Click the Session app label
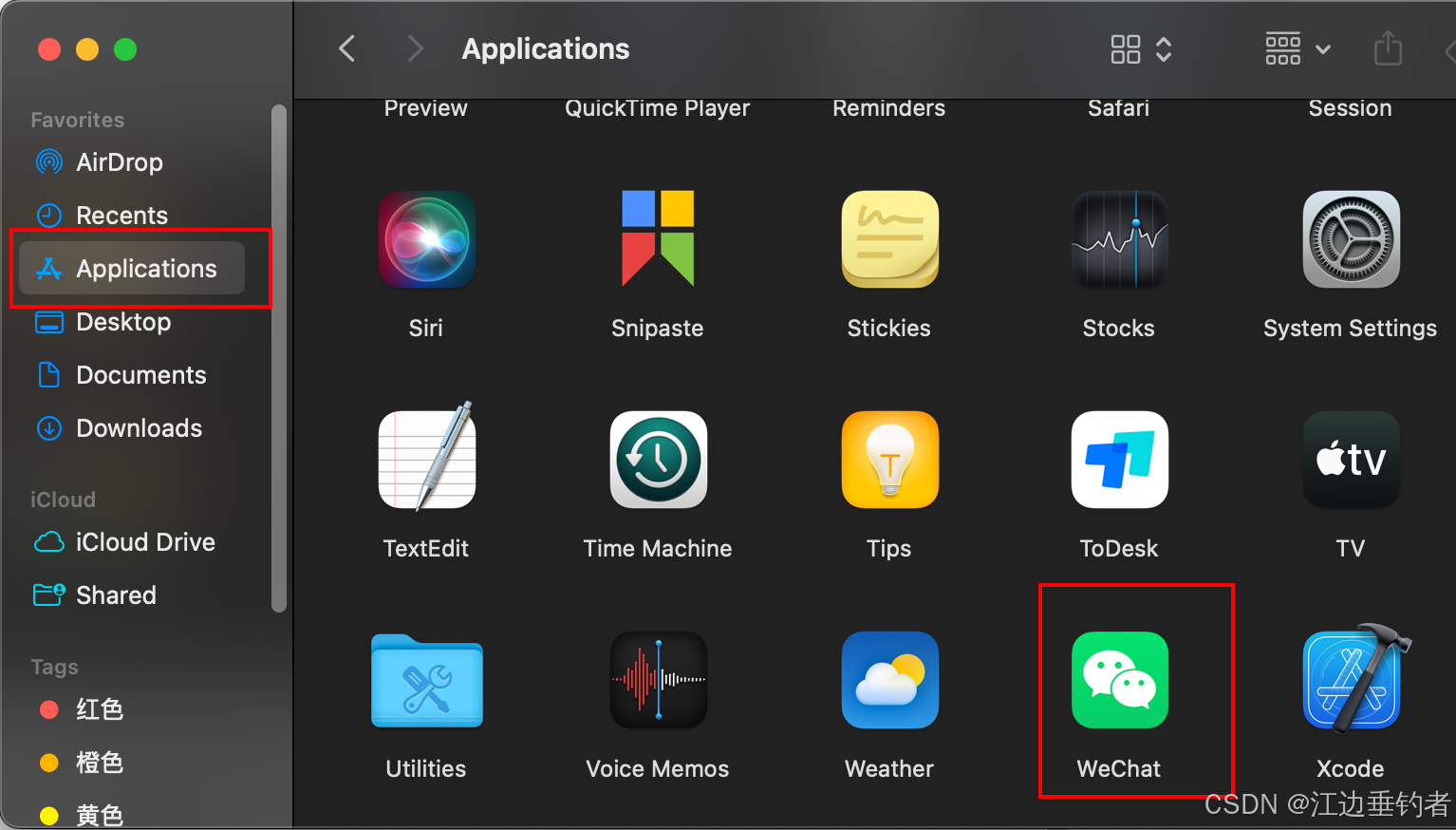The image size is (1456, 830). tap(1351, 108)
